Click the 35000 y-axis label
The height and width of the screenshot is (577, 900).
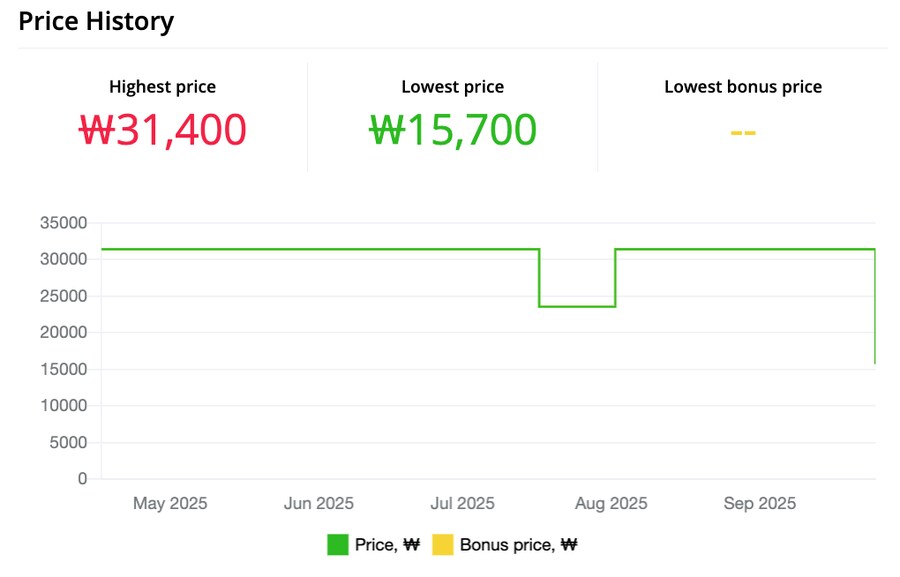pos(64,223)
